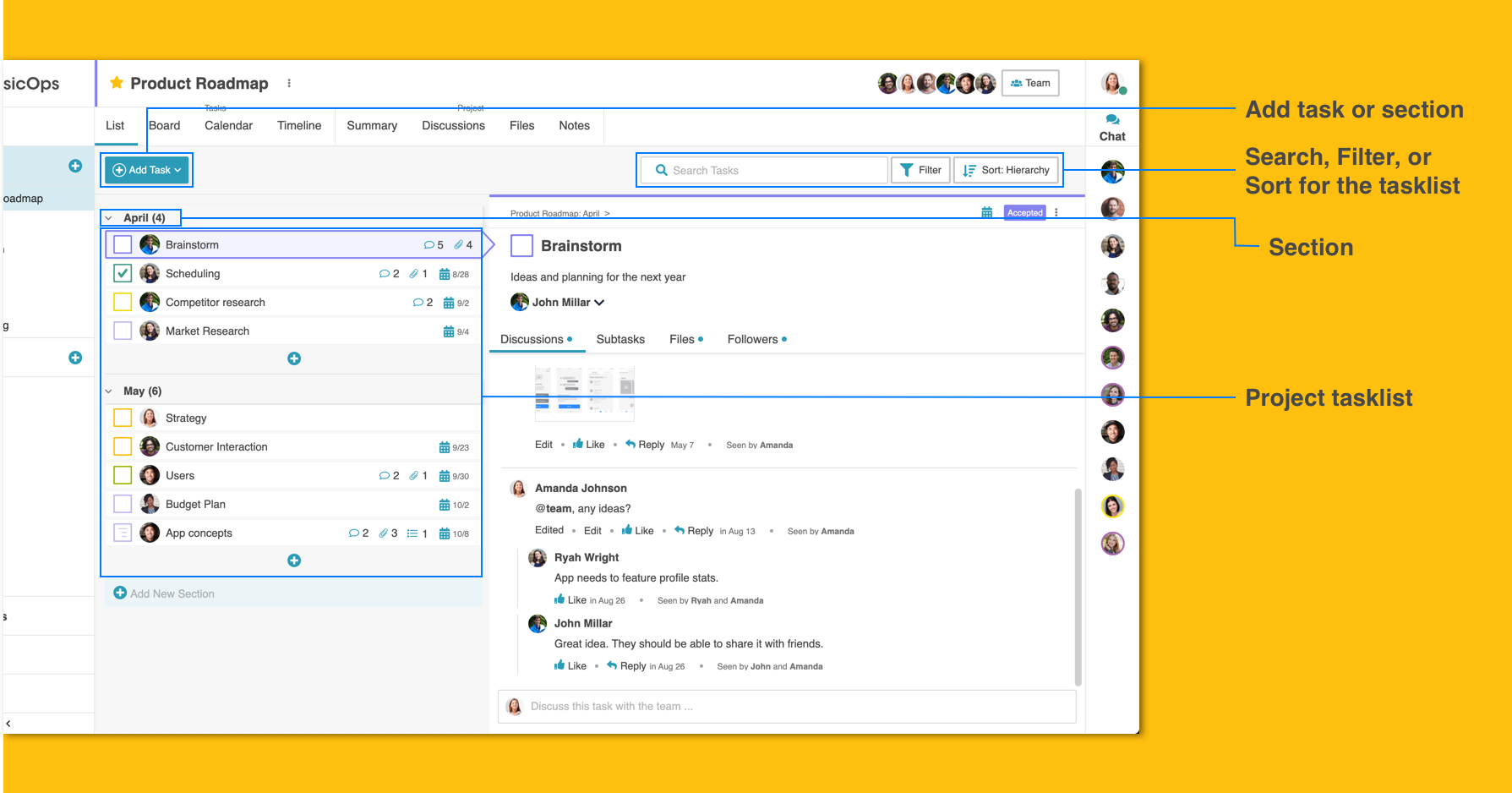Open the chat panel on the right sidebar

(x=1111, y=127)
